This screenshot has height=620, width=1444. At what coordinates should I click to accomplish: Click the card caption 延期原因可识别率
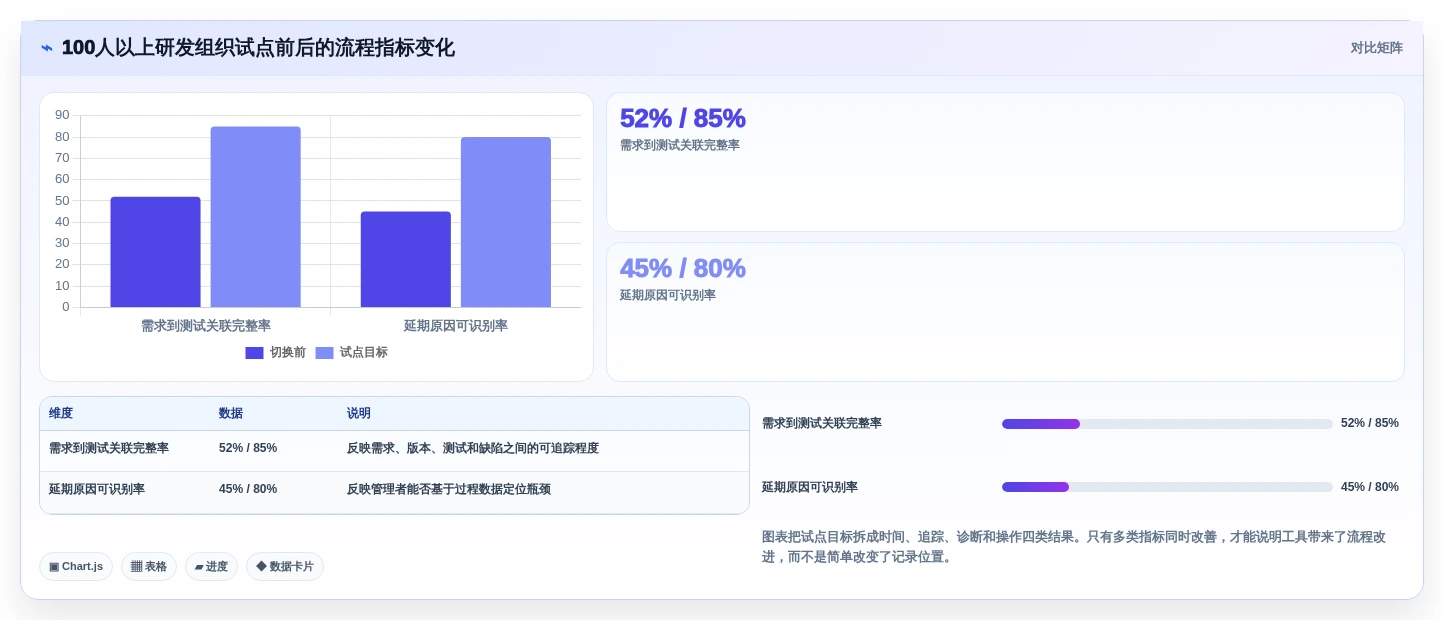[x=668, y=296]
